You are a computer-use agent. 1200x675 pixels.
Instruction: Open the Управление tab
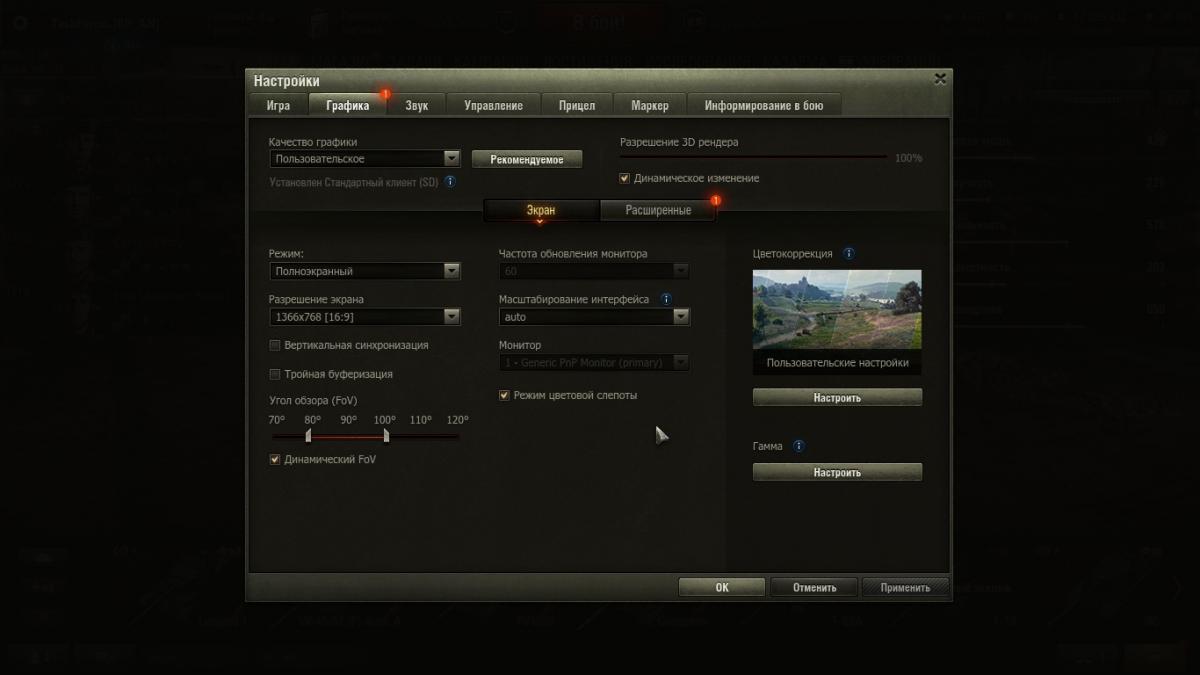click(x=493, y=105)
